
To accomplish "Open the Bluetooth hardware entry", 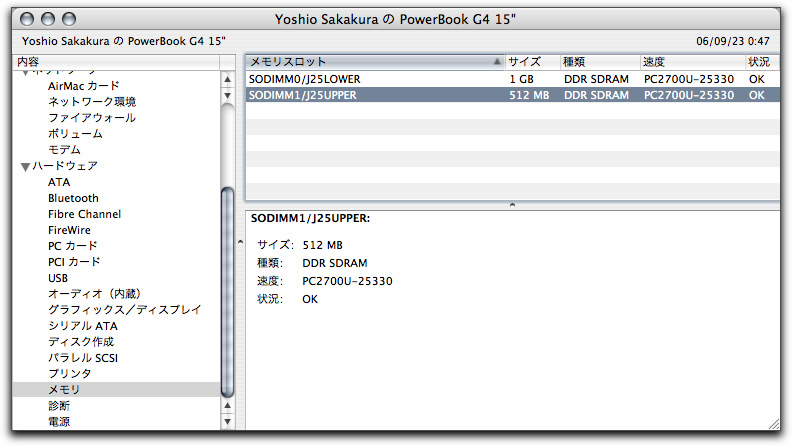I will pyautogui.click(x=73, y=198).
